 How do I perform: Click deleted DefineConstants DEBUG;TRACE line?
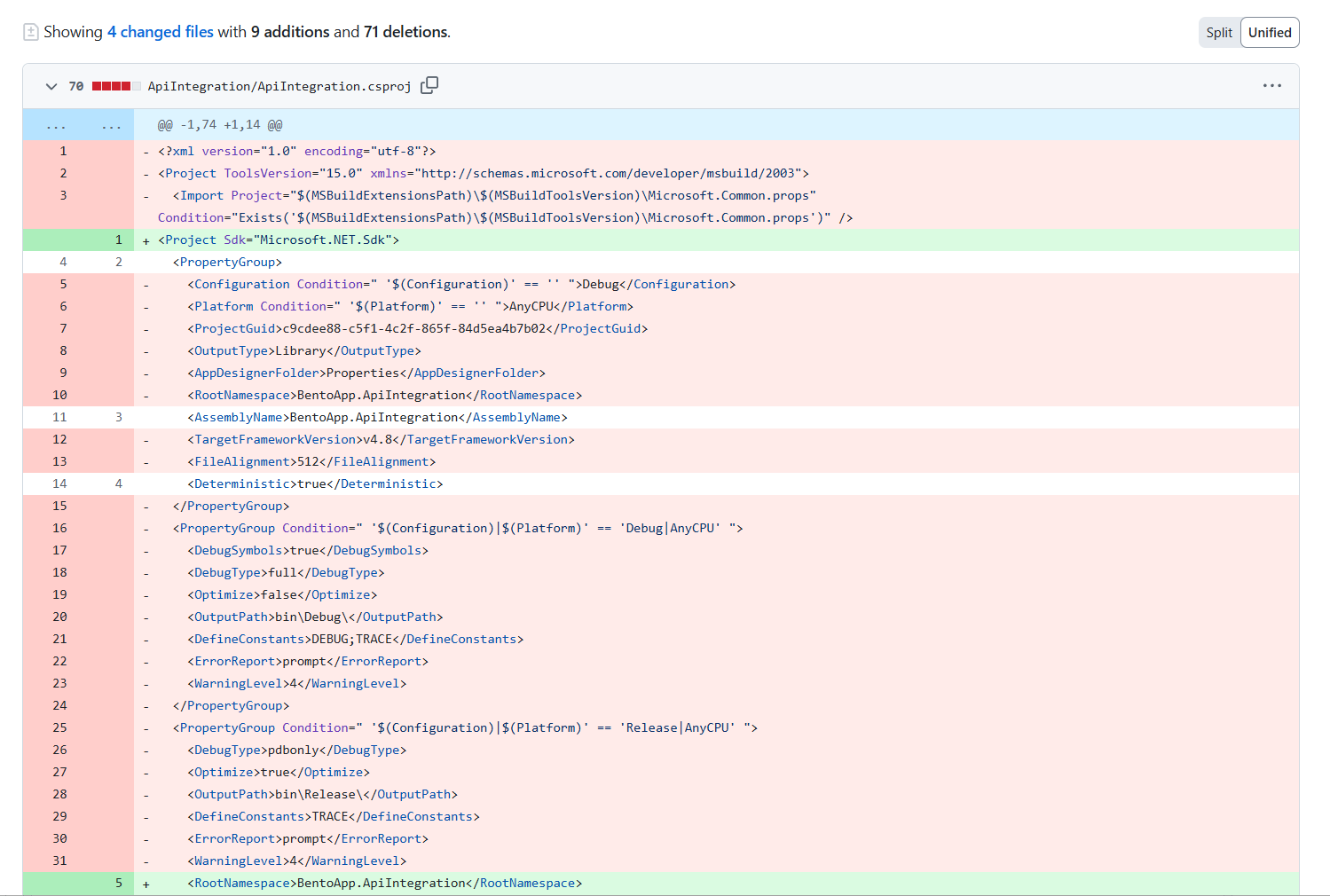716,639
